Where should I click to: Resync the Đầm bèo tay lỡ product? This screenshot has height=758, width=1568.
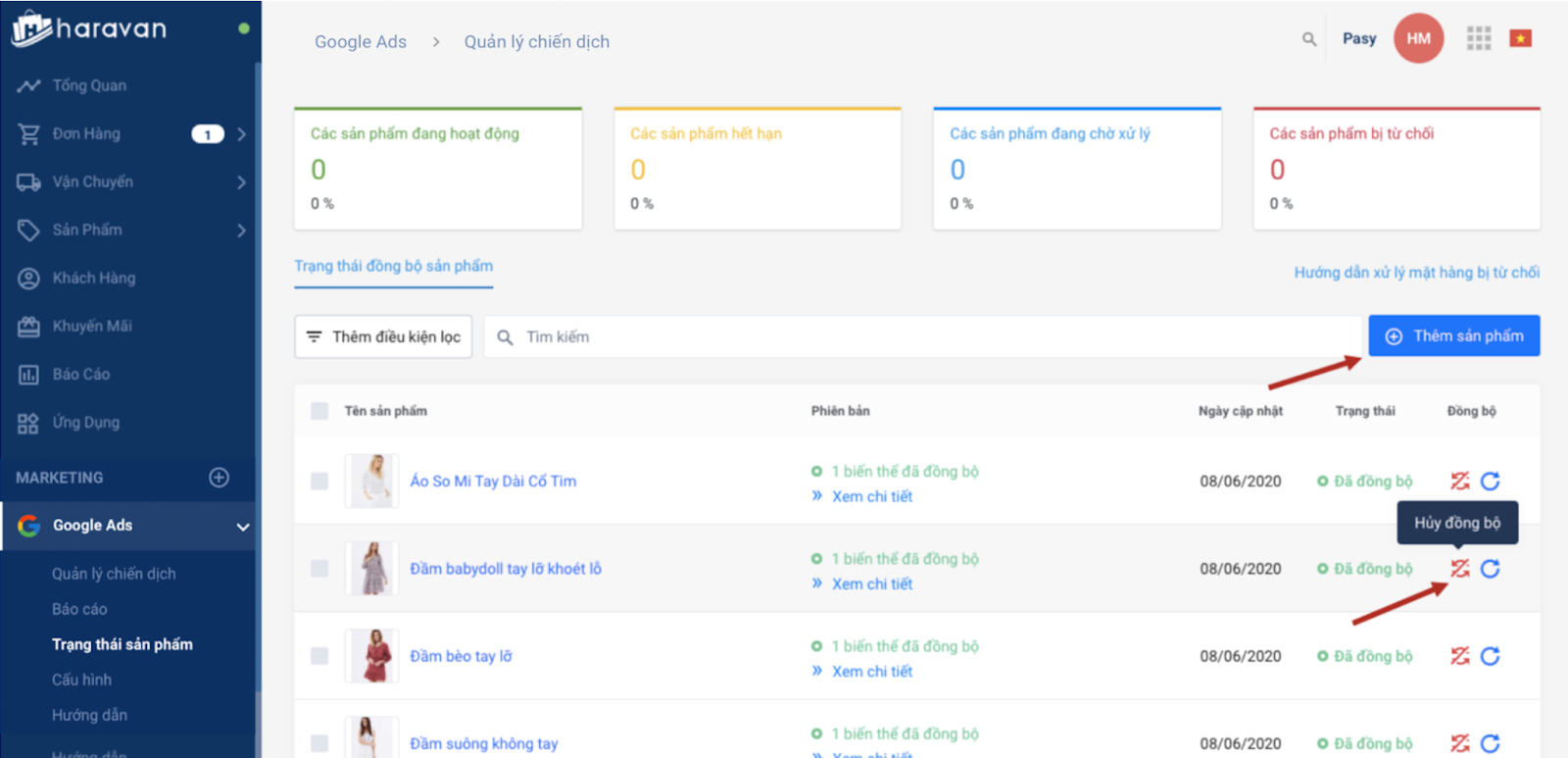(x=1490, y=656)
